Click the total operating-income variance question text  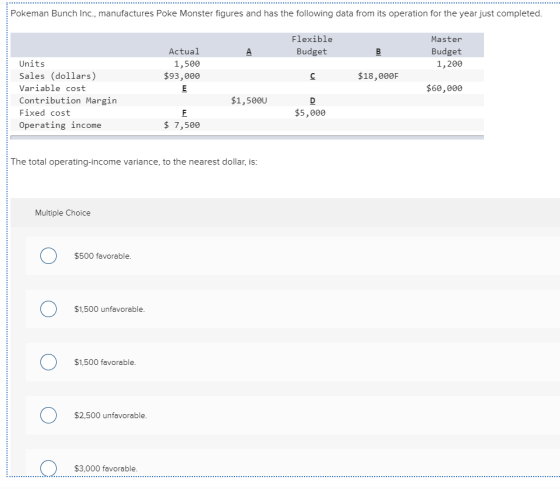tap(134, 162)
